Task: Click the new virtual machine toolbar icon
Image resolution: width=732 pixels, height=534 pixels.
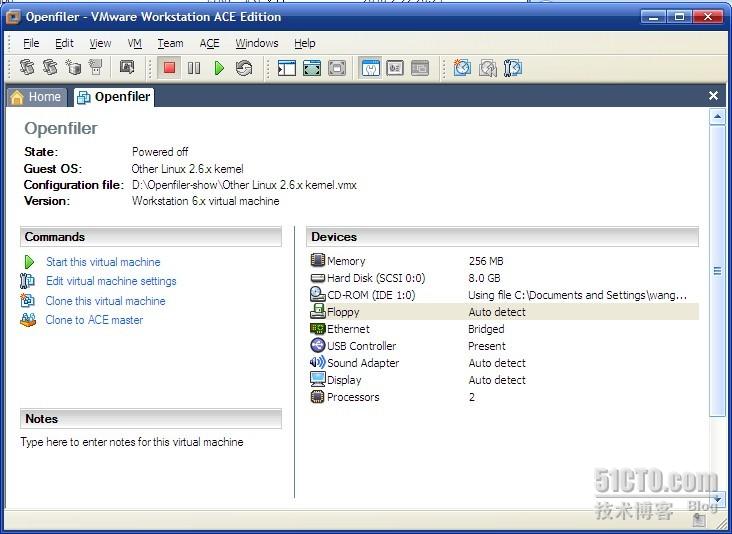Action: (73, 68)
